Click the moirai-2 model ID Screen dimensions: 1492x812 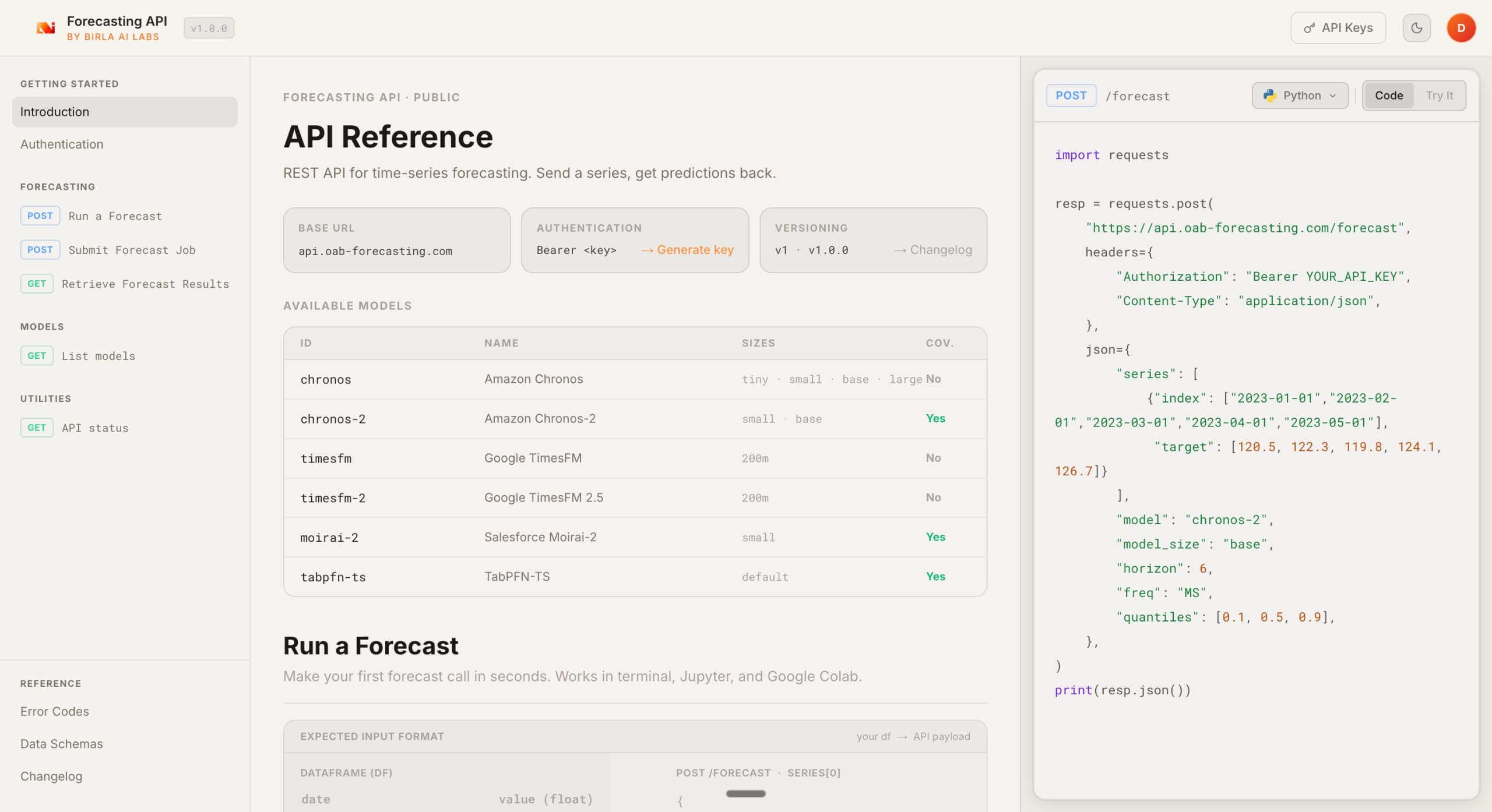tap(329, 538)
